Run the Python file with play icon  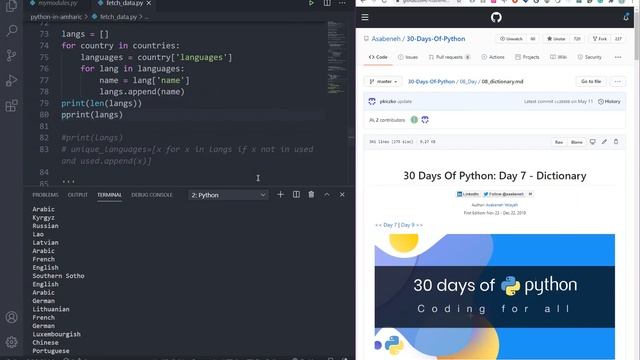pyautogui.click(x=311, y=3)
